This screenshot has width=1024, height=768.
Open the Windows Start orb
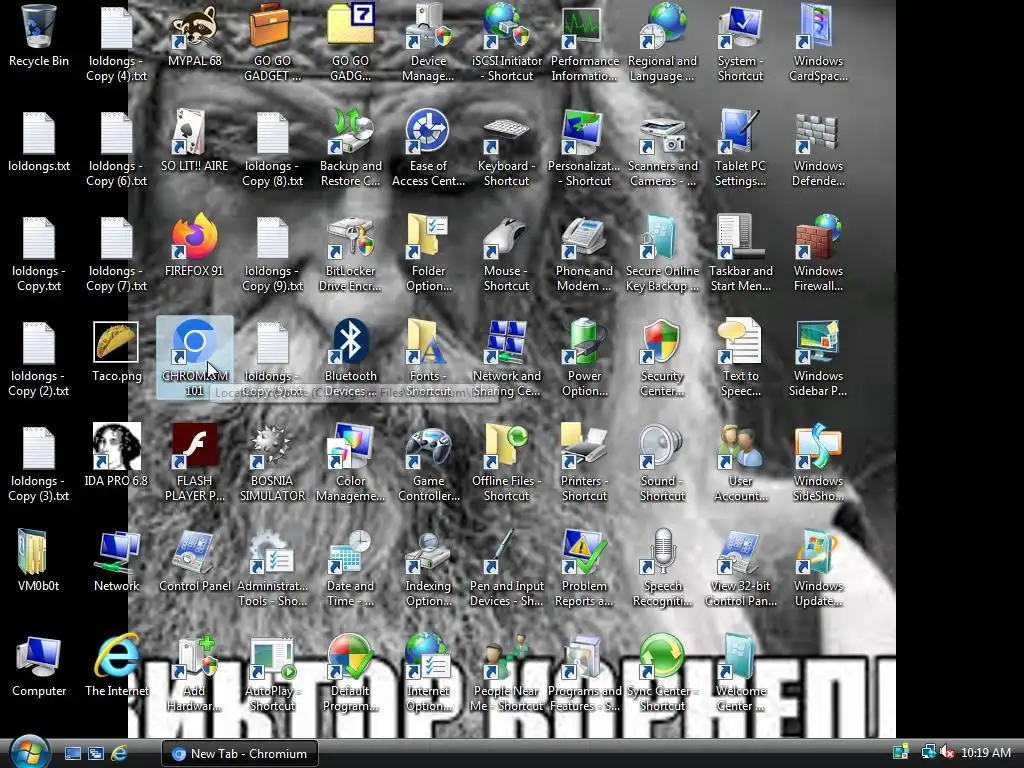29,752
